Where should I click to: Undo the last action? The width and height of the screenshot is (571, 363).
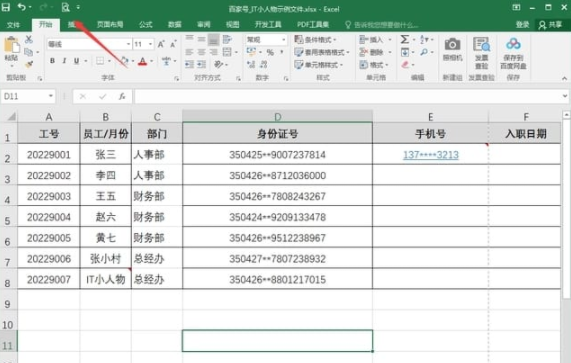[21, 7]
